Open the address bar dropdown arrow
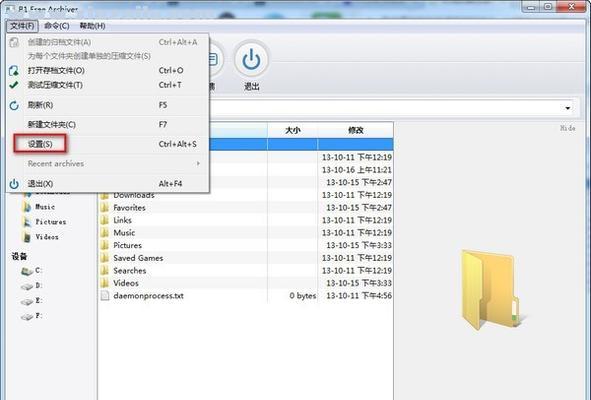This screenshot has width=591, height=400. (x=567, y=109)
